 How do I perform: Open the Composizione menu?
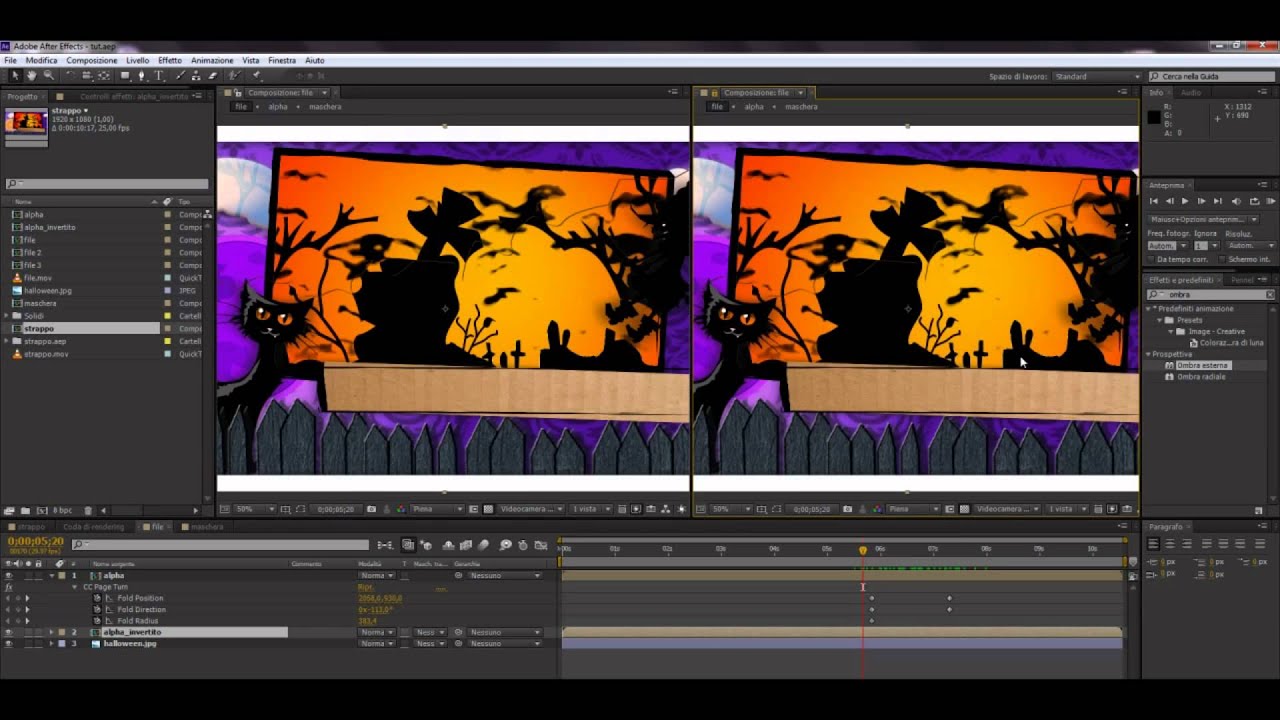92,60
